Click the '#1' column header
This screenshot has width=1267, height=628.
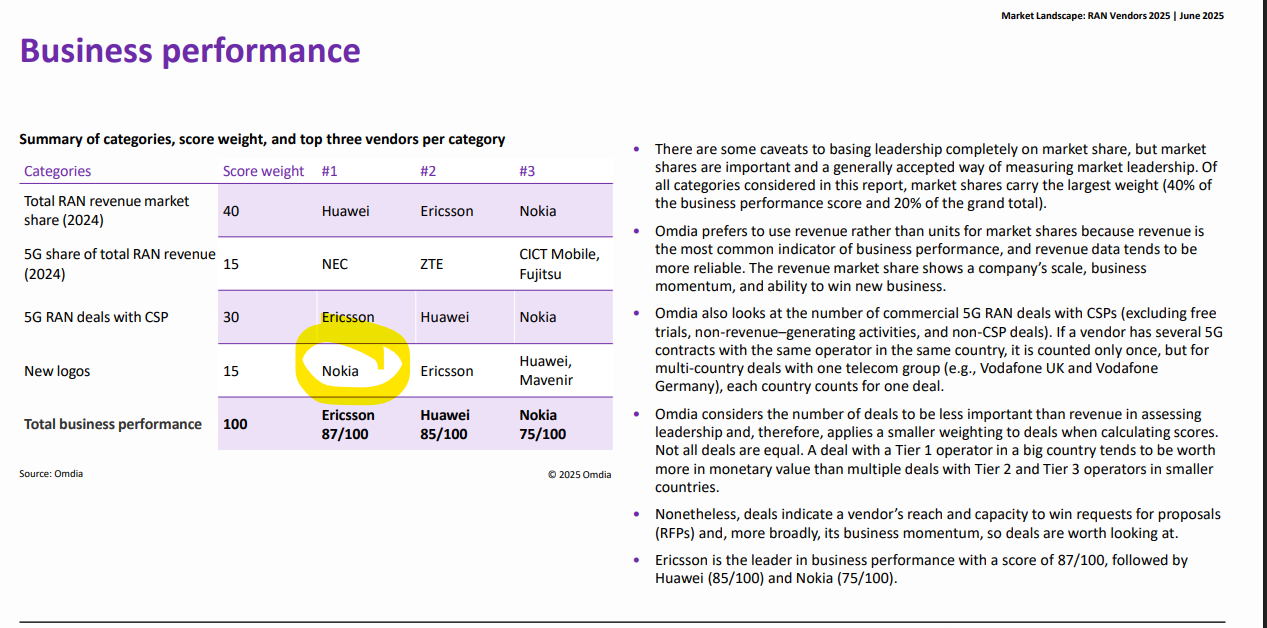[x=330, y=171]
